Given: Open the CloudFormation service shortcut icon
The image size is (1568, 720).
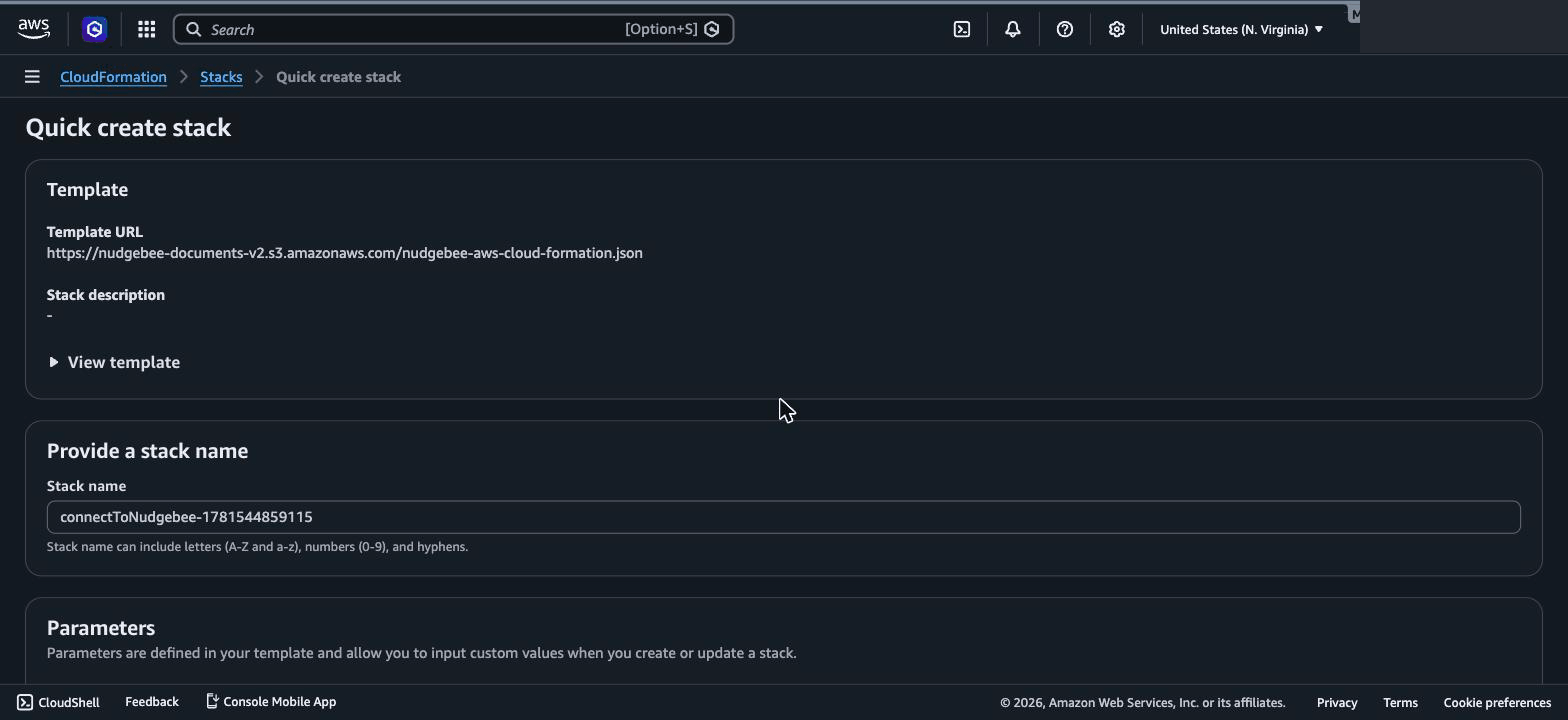Looking at the screenshot, I should click(94, 29).
